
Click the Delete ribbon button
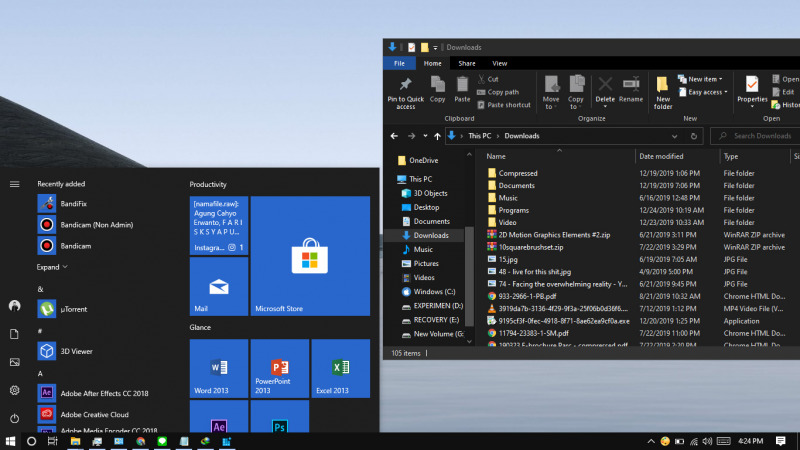pos(605,93)
